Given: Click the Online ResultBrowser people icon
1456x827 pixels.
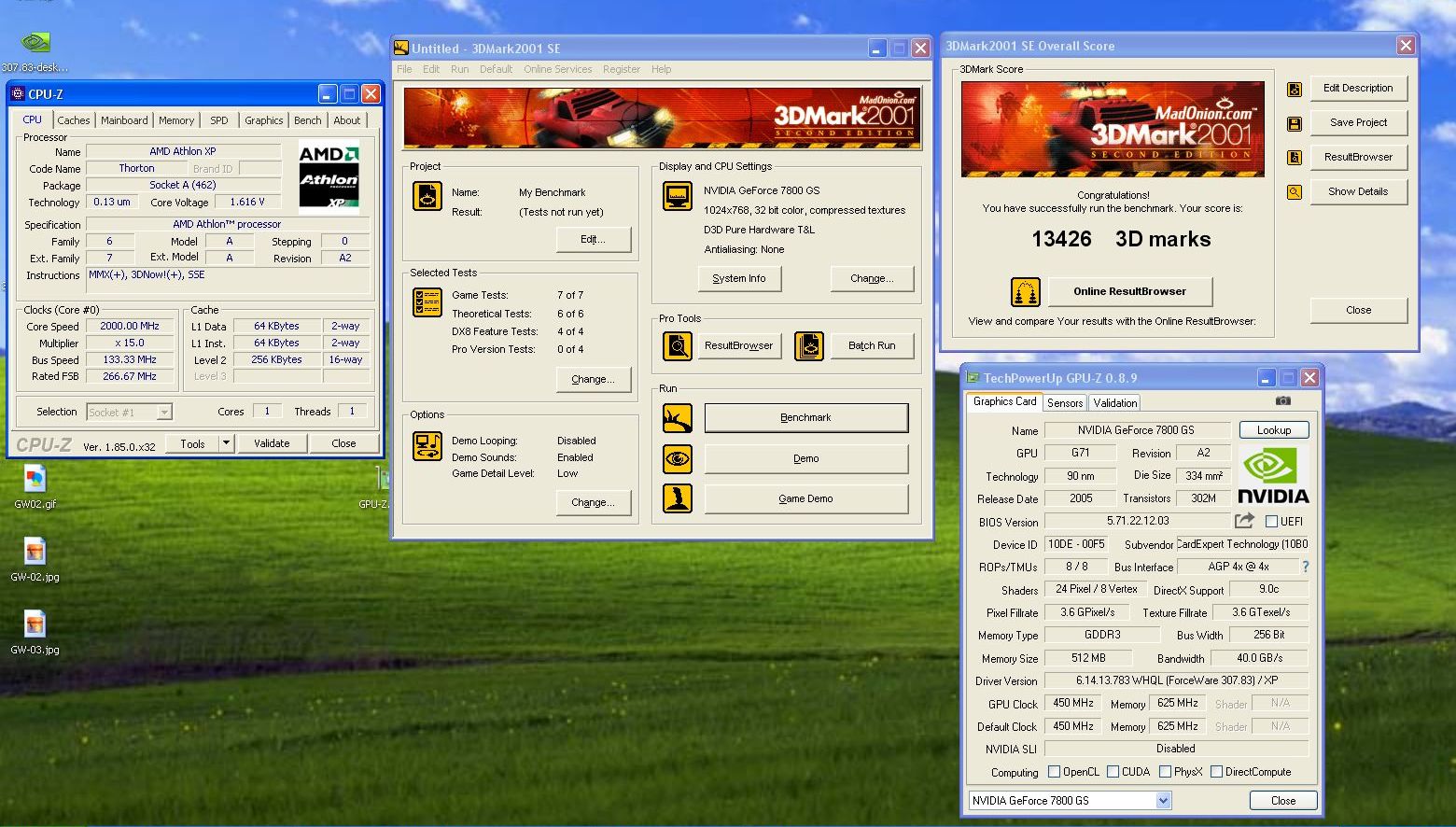Looking at the screenshot, I should tap(1026, 292).
